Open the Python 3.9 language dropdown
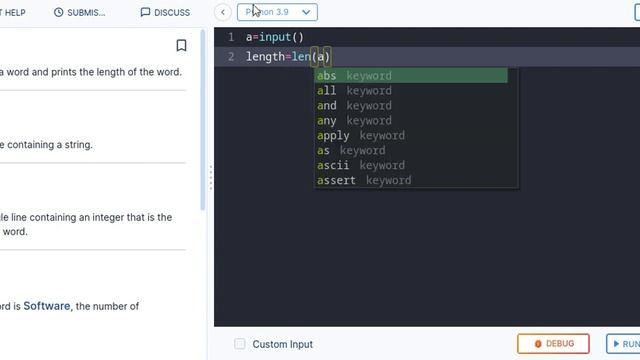The width and height of the screenshot is (640, 360). tap(277, 12)
